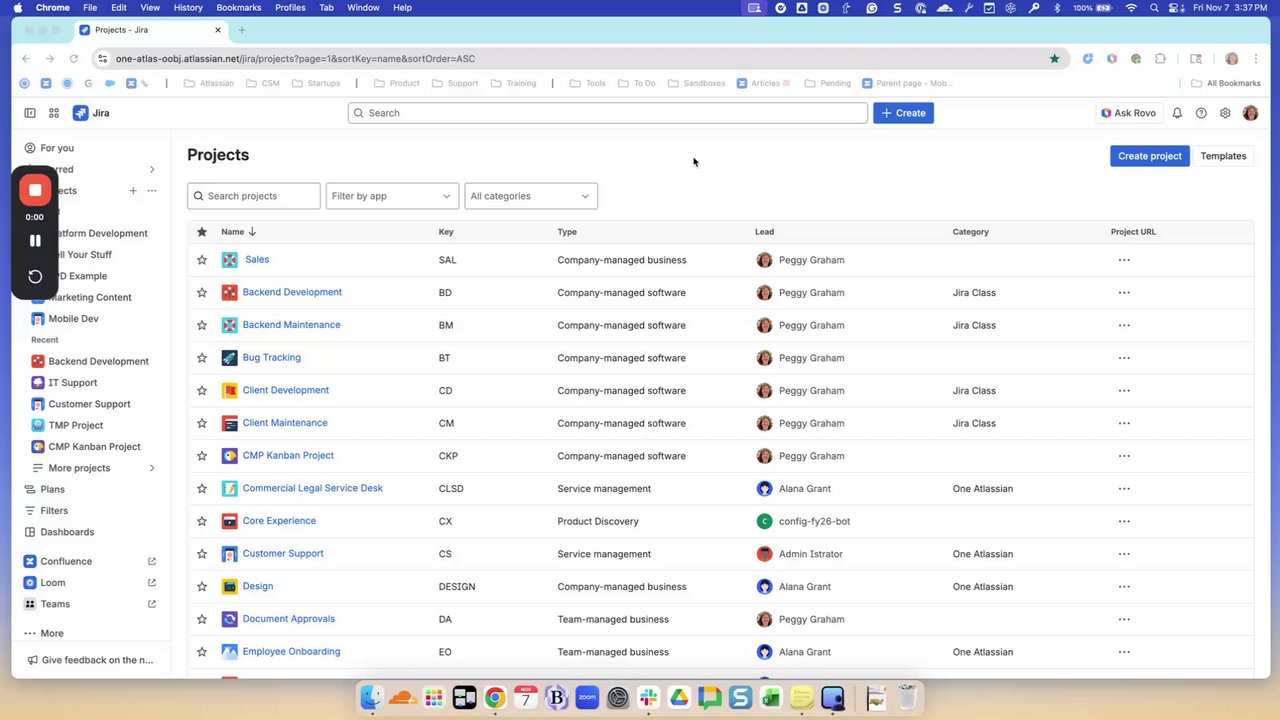This screenshot has height=720, width=1280.
Task: Click the megaphone feedback icon
Action: 33,660
